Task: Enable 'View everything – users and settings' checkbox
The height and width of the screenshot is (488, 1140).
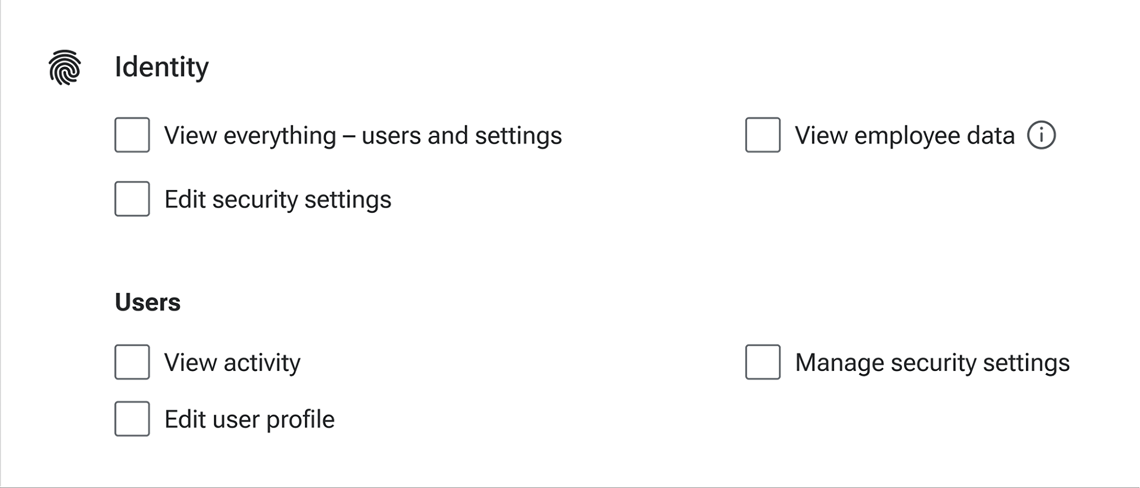Action: pyautogui.click(x=132, y=135)
